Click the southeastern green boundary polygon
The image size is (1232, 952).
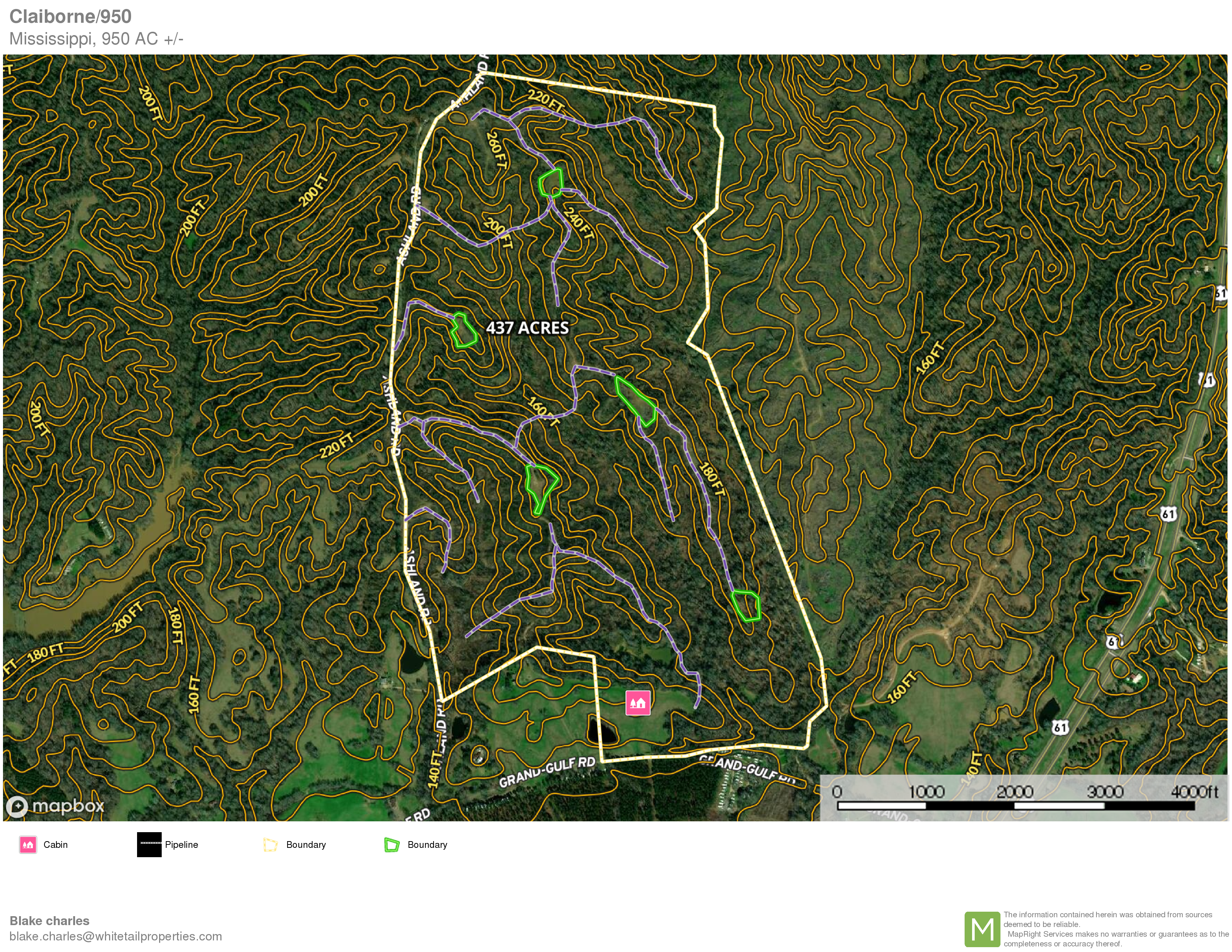[x=746, y=606]
